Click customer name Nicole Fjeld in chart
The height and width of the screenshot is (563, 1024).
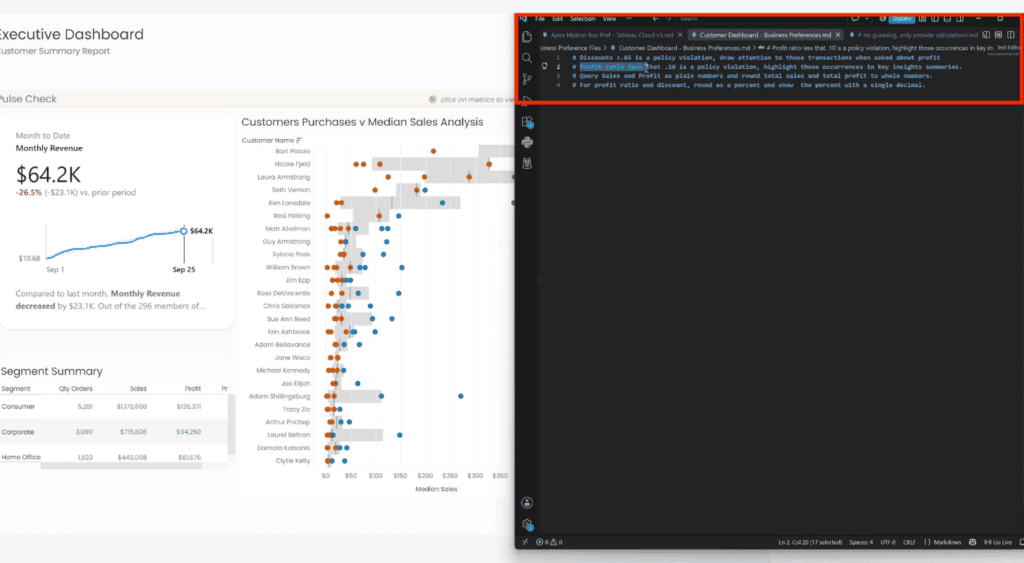click(x=292, y=164)
